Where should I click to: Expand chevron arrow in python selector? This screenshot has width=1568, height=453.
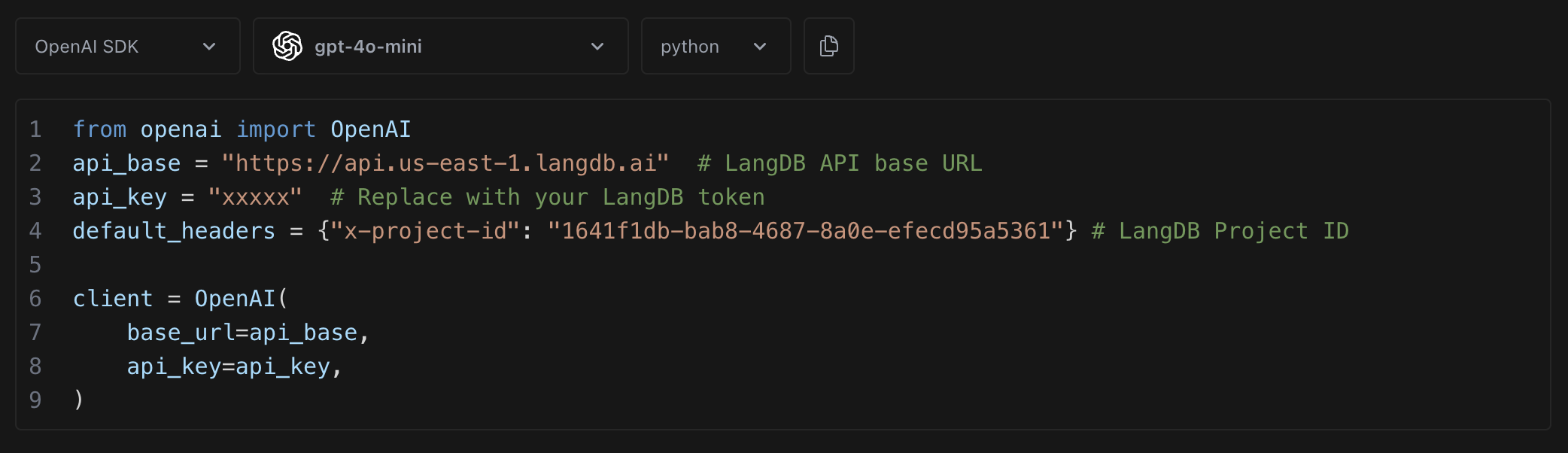coord(760,47)
